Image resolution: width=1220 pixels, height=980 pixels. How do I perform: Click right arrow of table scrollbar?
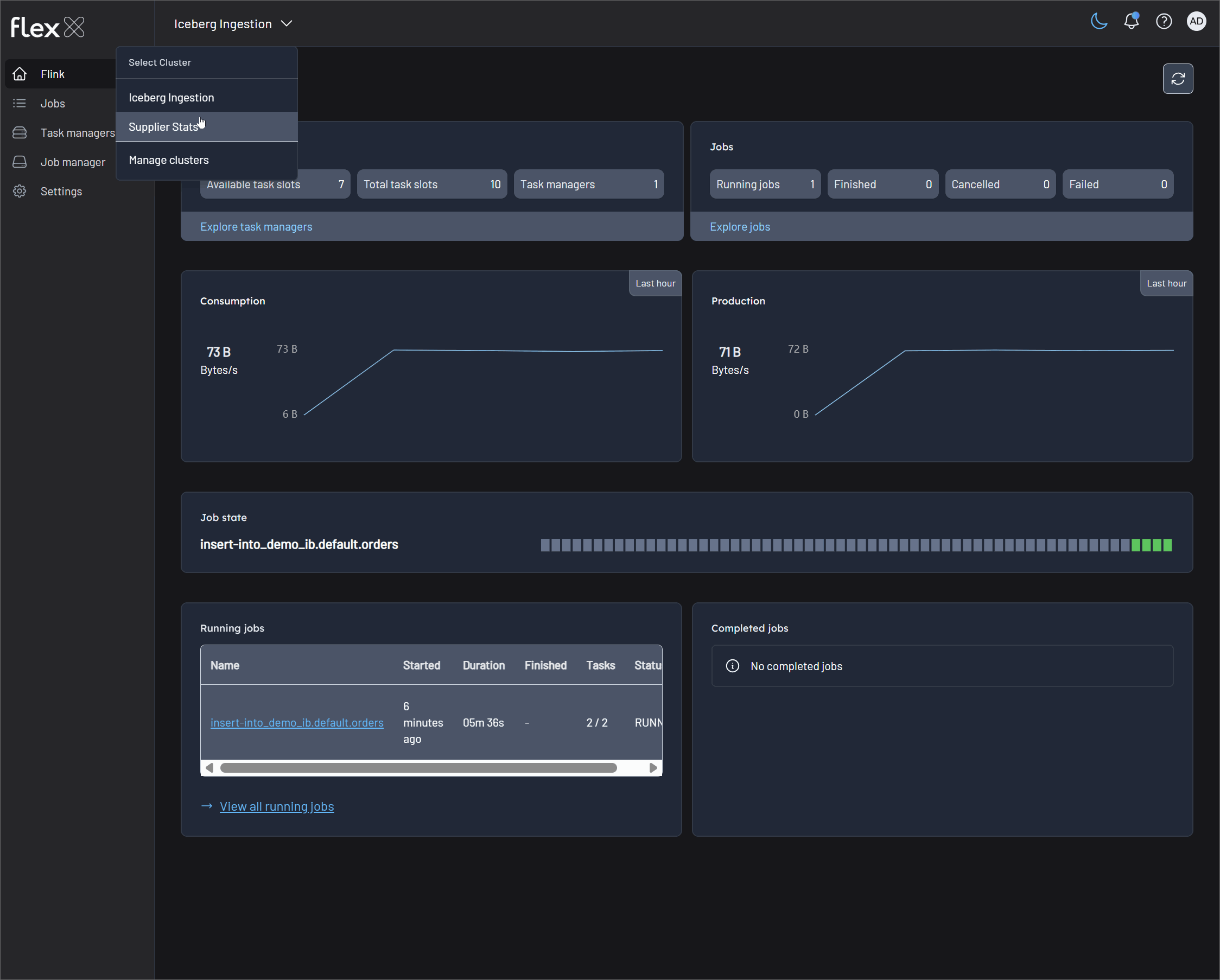coord(653,768)
